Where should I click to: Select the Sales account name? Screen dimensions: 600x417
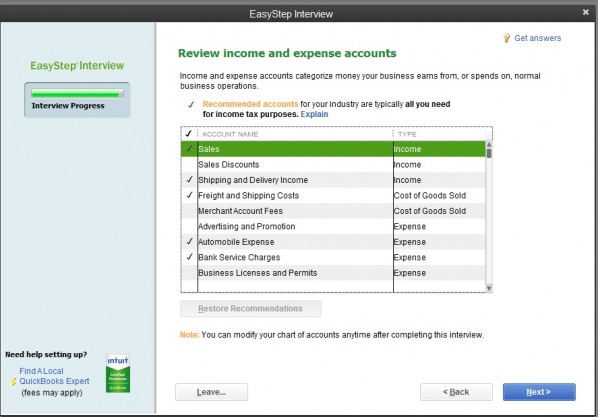tap(209, 149)
